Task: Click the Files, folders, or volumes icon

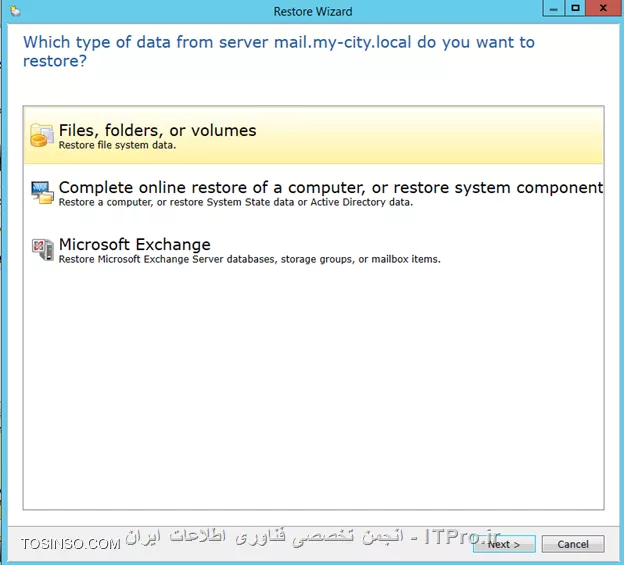Action: click(42, 135)
